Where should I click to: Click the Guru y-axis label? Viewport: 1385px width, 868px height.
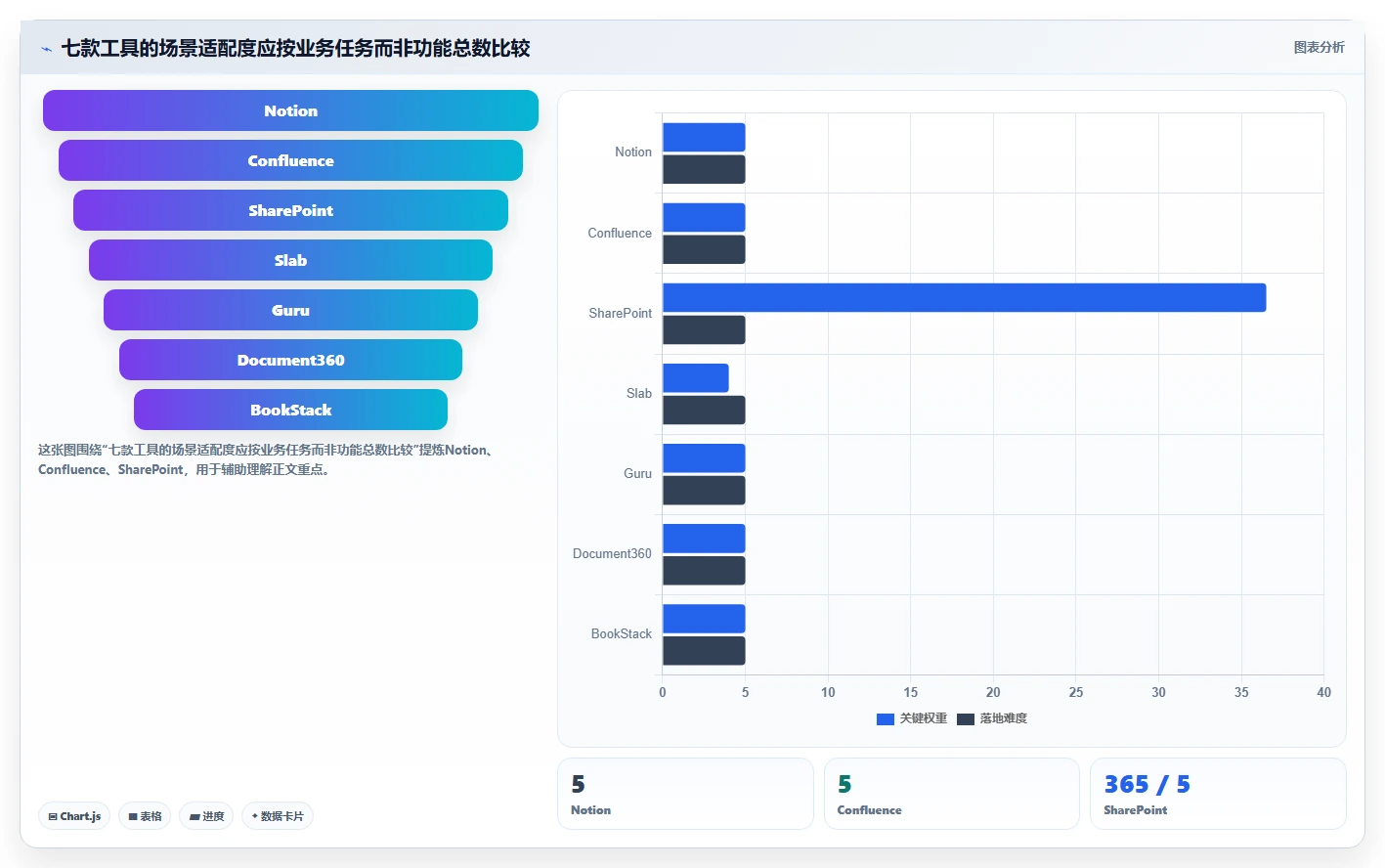(x=638, y=473)
